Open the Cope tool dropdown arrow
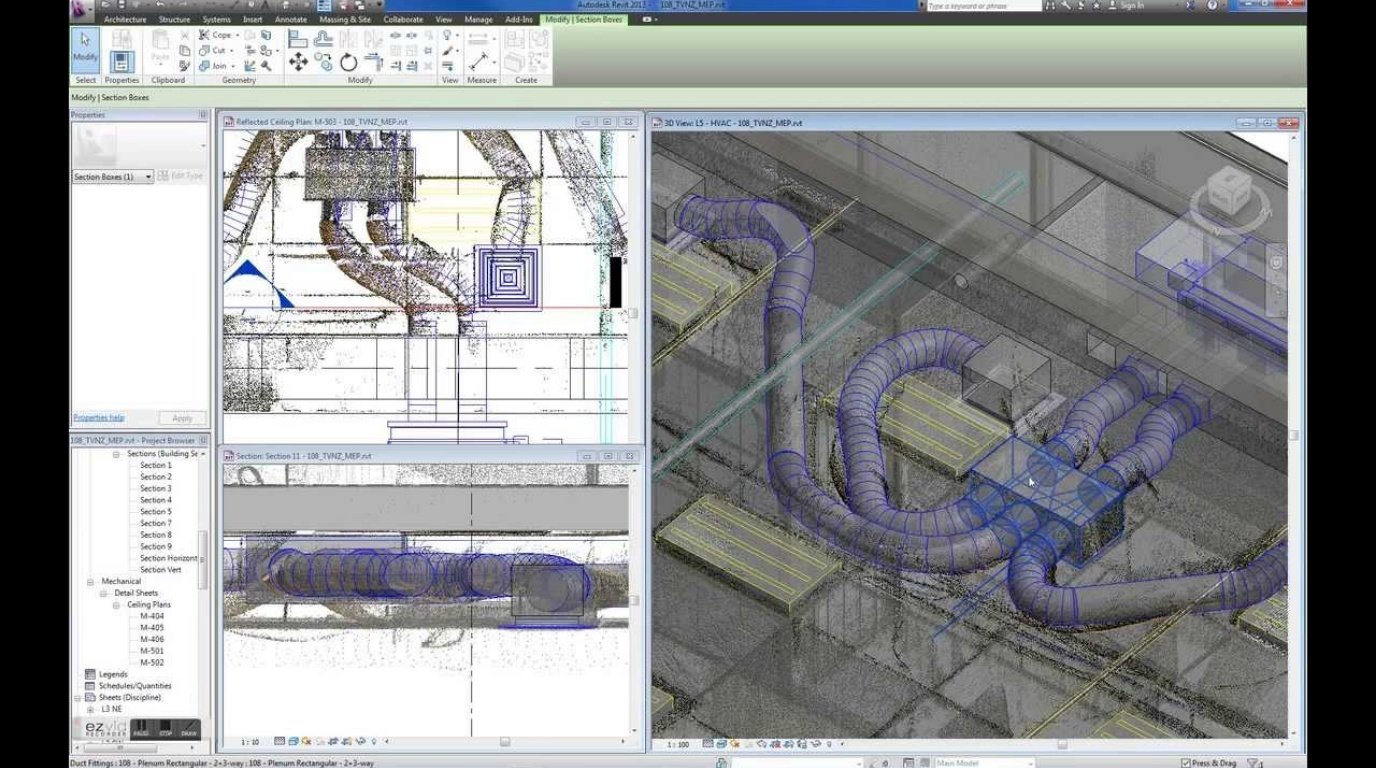 click(x=235, y=35)
